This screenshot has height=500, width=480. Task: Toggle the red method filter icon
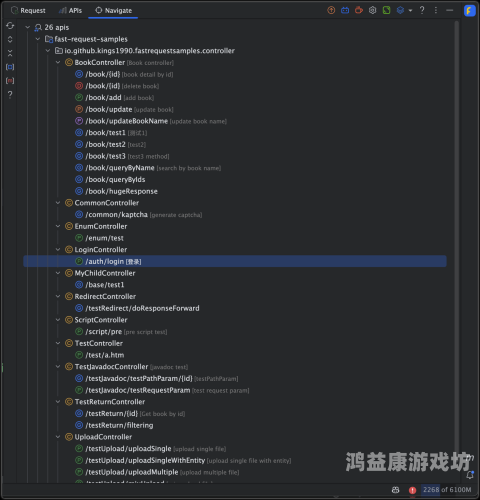click(10, 81)
